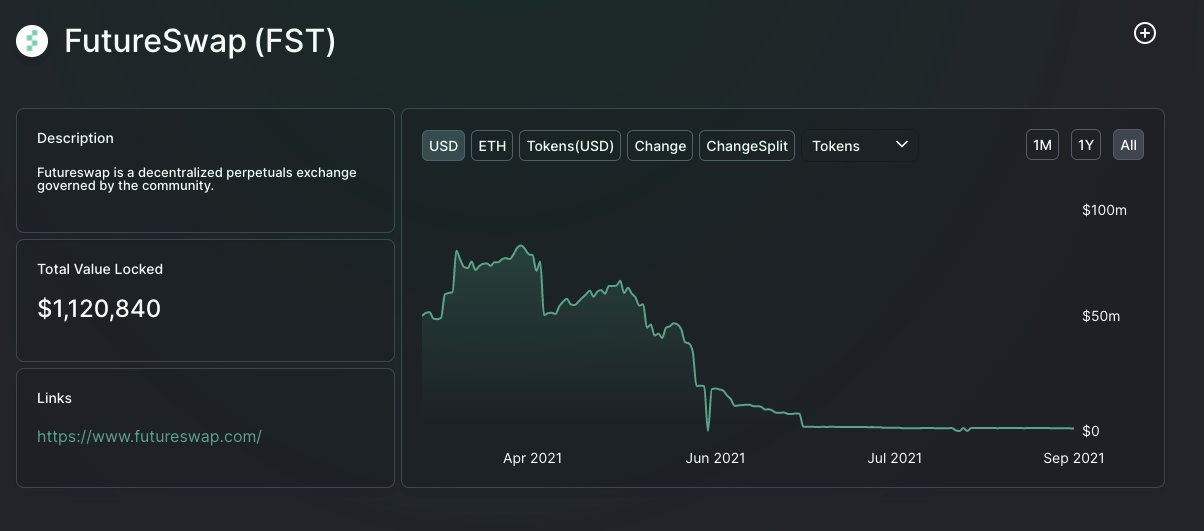The image size is (1204, 531).
Task: Click the Jun 2021 x-axis label
Action: coord(715,458)
